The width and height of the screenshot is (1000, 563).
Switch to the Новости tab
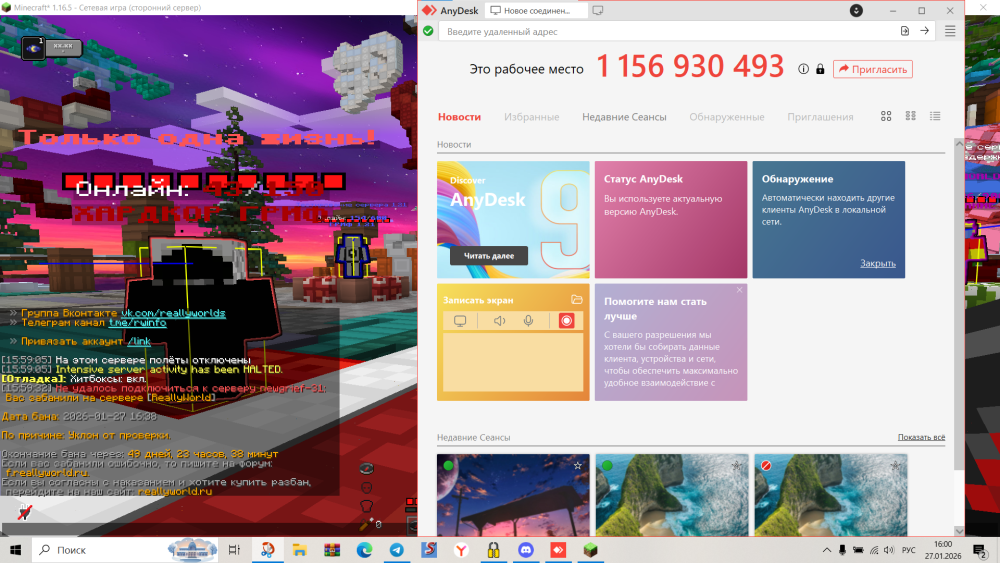coord(459,117)
